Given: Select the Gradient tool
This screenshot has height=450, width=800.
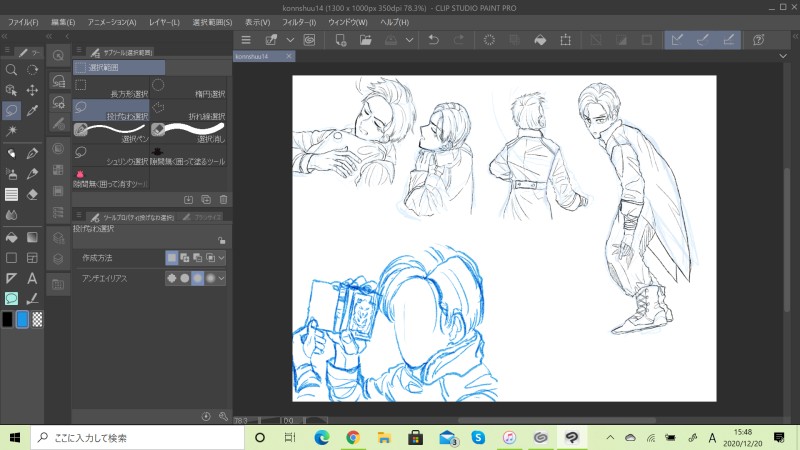Looking at the screenshot, I should (x=32, y=237).
